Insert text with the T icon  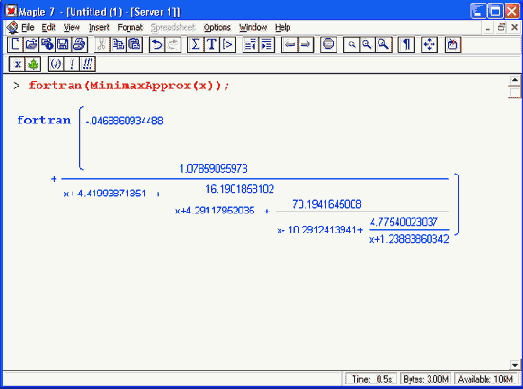coord(211,44)
